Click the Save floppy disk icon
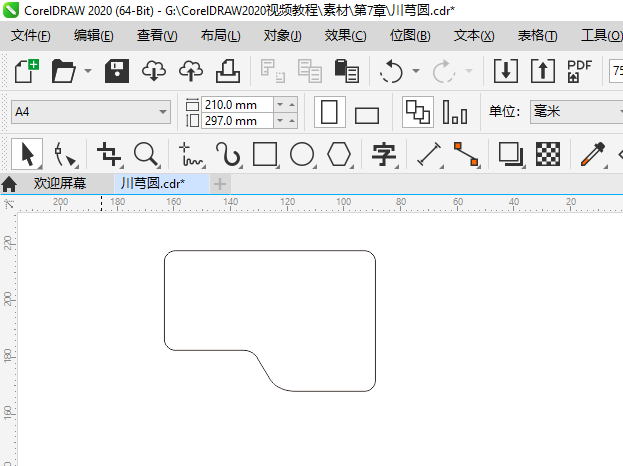 click(118, 71)
